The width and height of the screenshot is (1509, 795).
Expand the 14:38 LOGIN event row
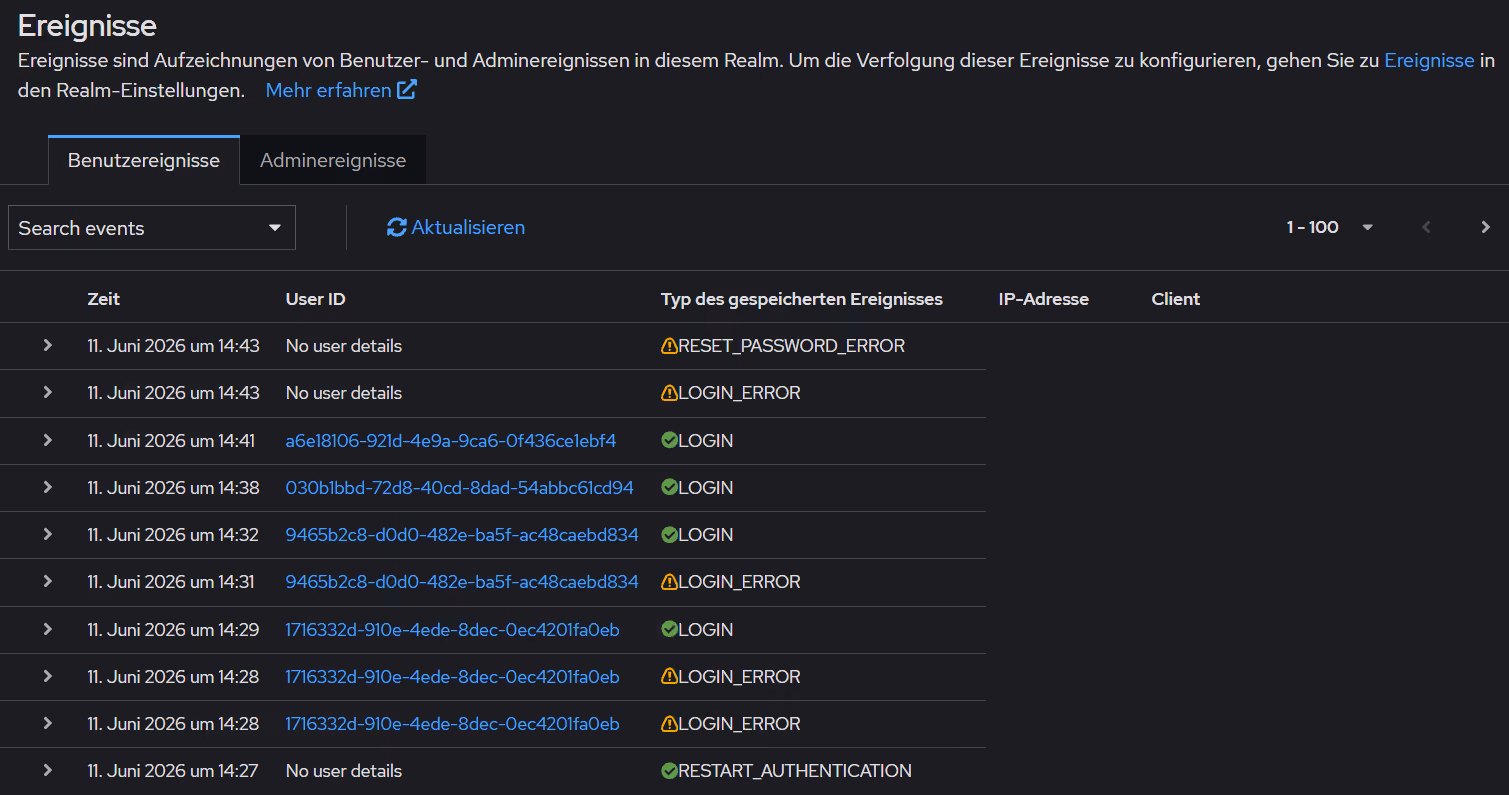coord(47,487)
